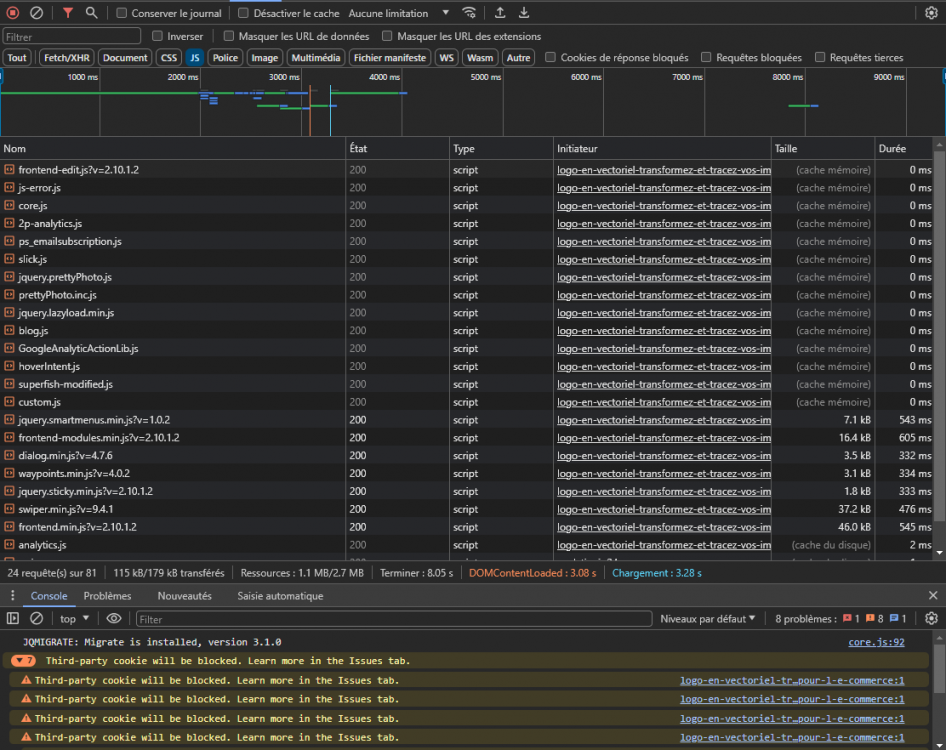Switch to the Problèmes tab
Image resolution: width=946 pixels, height=750 pixels.
(x=107, y=596)
